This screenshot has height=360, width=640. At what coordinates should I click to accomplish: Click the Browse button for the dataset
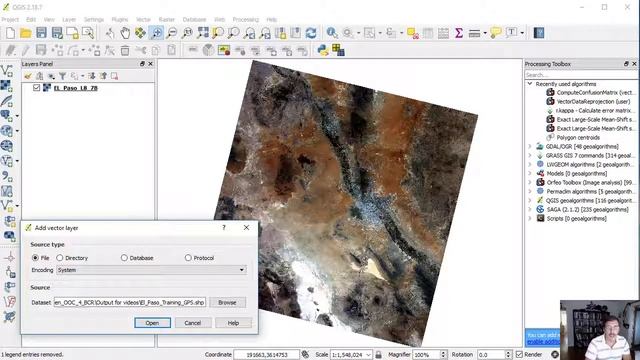coord(227,302)
